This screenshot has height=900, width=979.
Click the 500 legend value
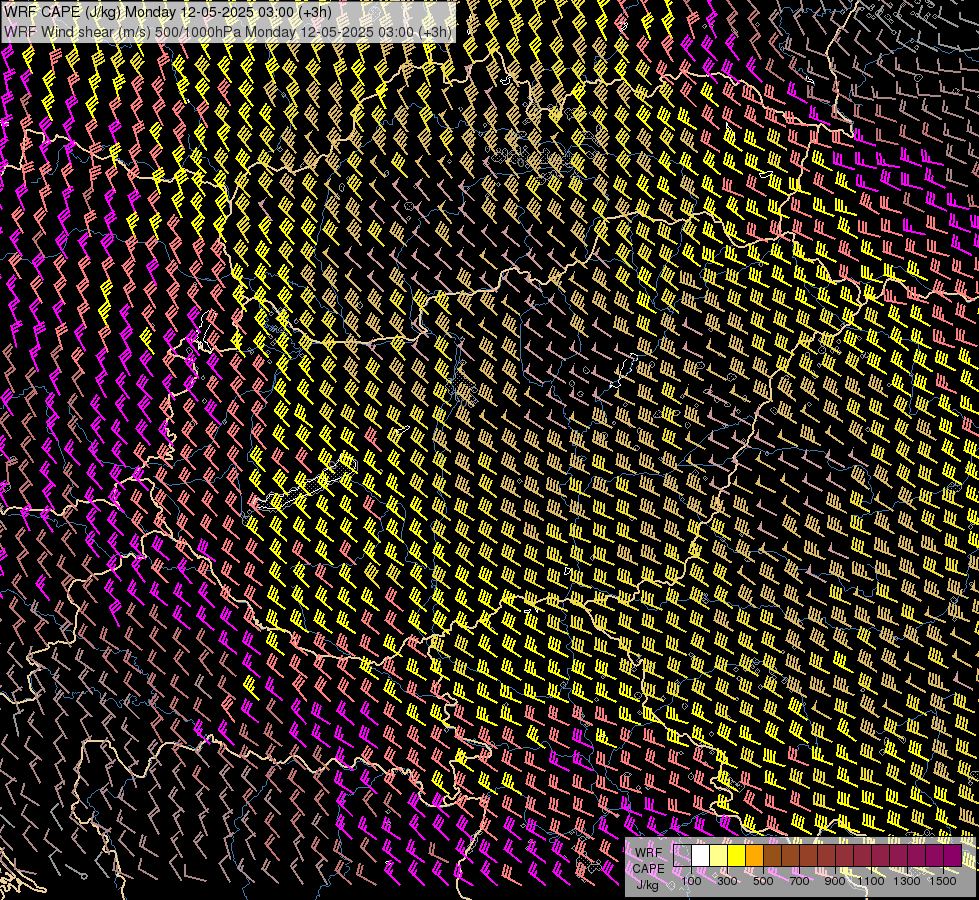coord(763,881)
